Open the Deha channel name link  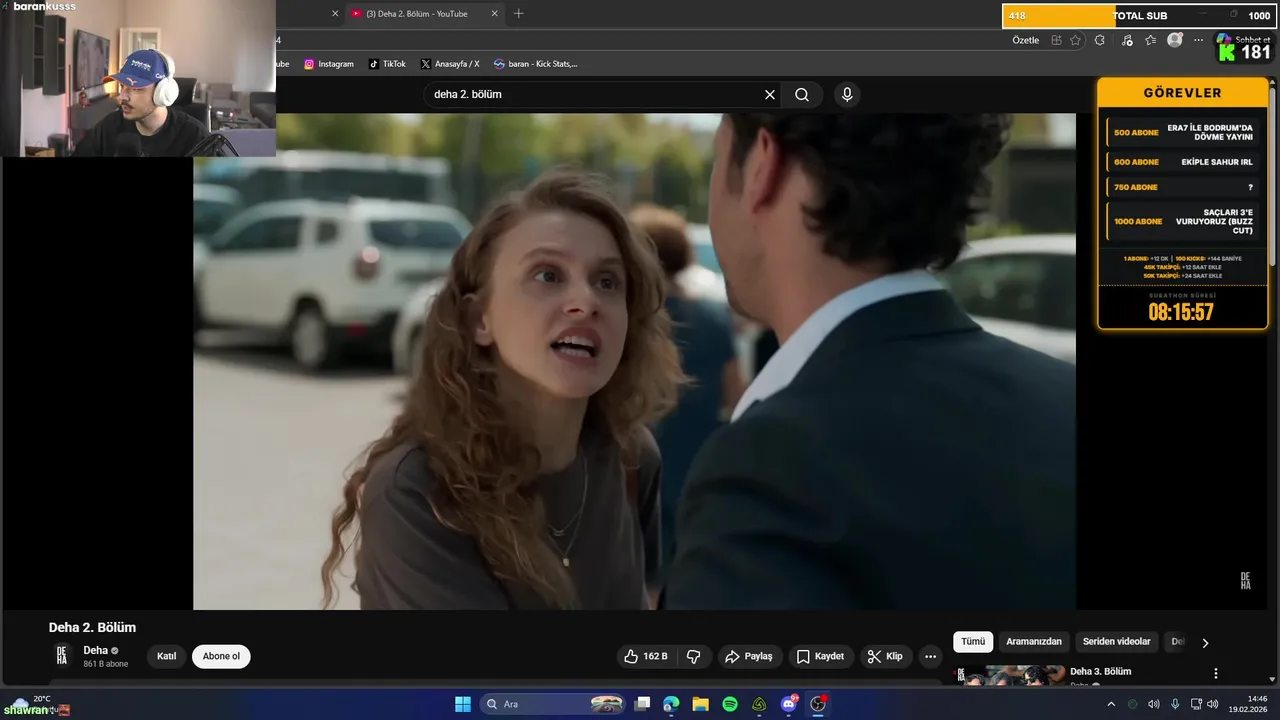(x=95, y=650)
